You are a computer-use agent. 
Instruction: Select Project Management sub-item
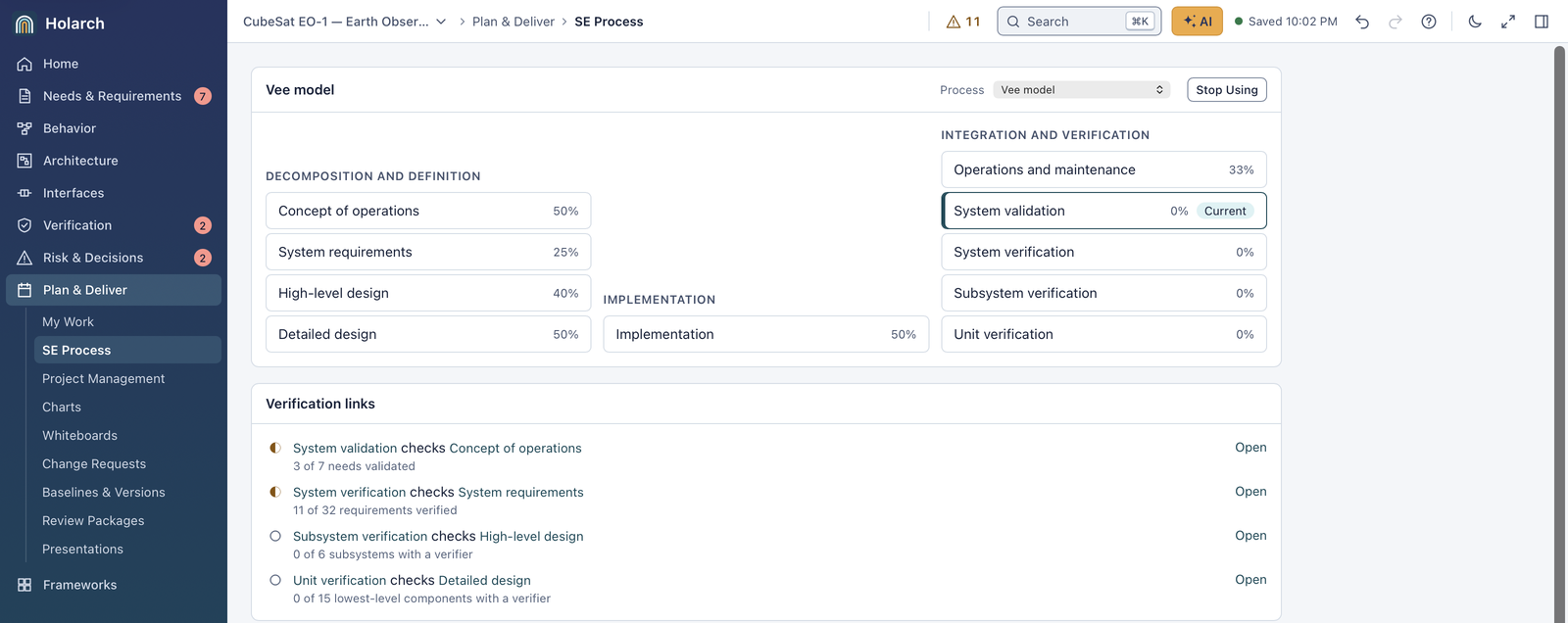click(x=127, y=379)
